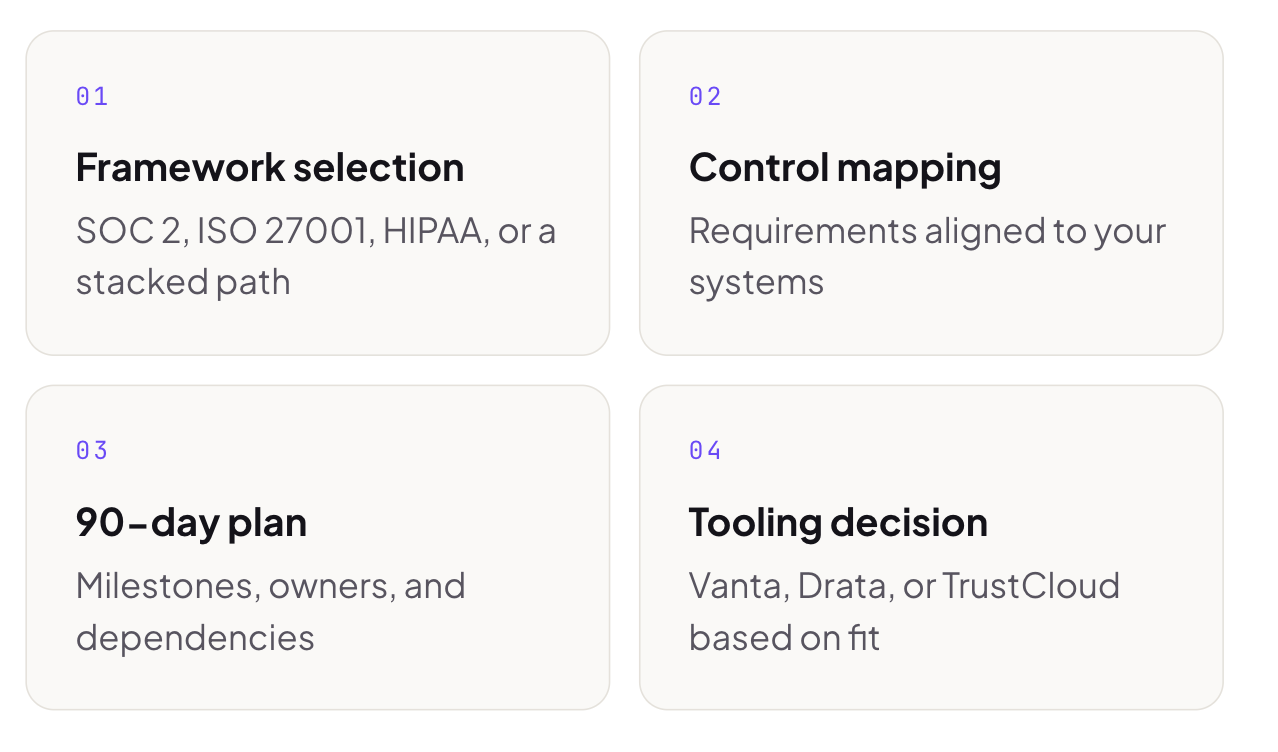
Task: Click the 'stacked path' description line
Action: (x=183, y=282)
